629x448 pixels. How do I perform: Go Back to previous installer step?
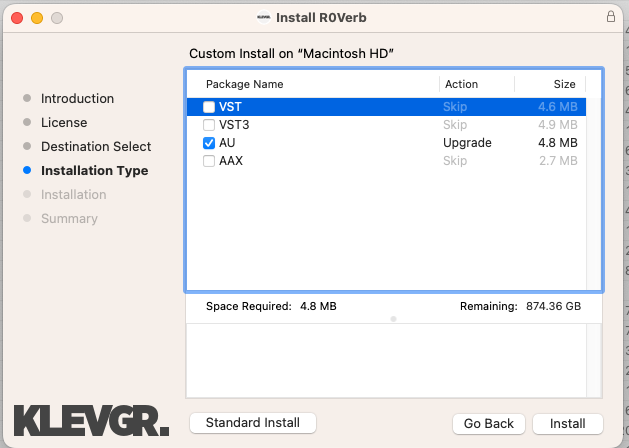coord(489,424)
